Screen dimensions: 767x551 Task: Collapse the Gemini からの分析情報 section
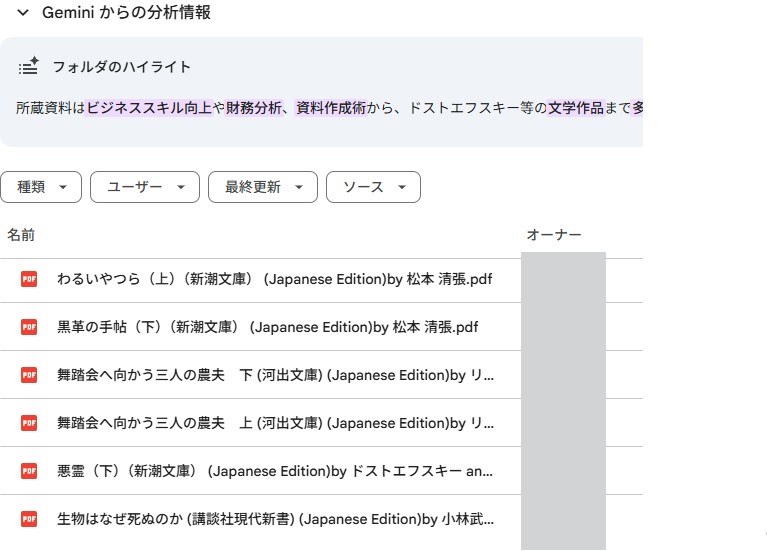coord(22,13)
